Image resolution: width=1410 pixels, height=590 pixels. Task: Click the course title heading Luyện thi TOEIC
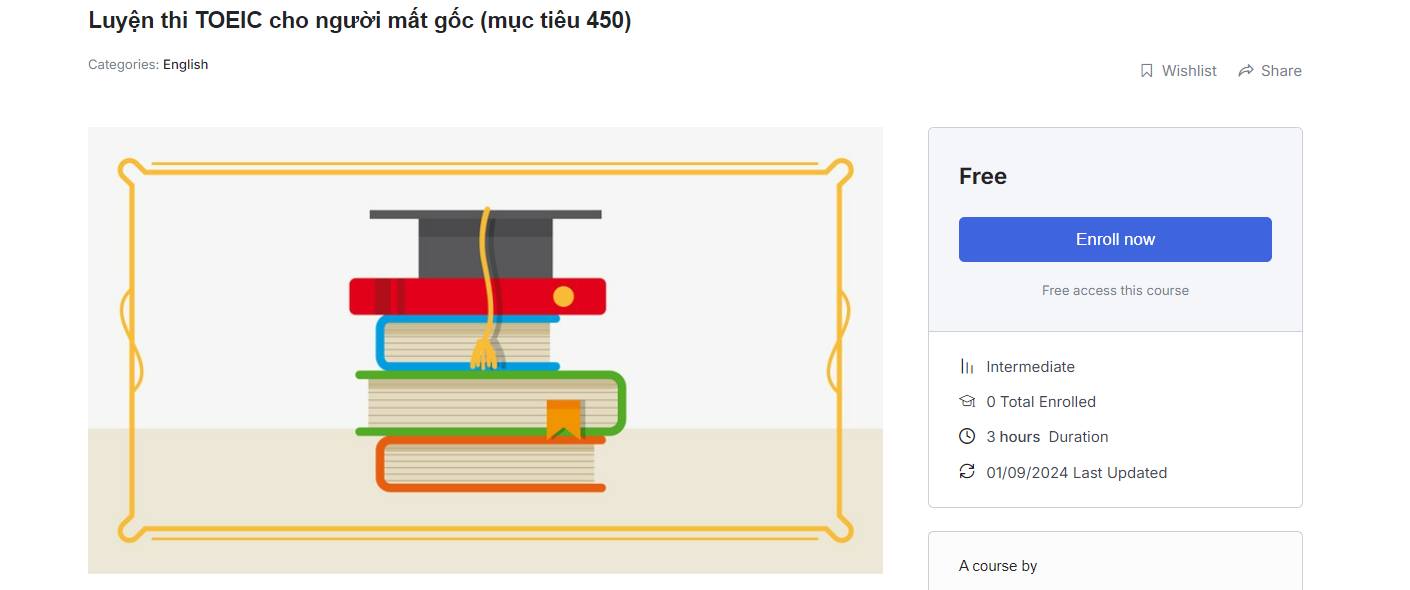[x=360, y=21]
